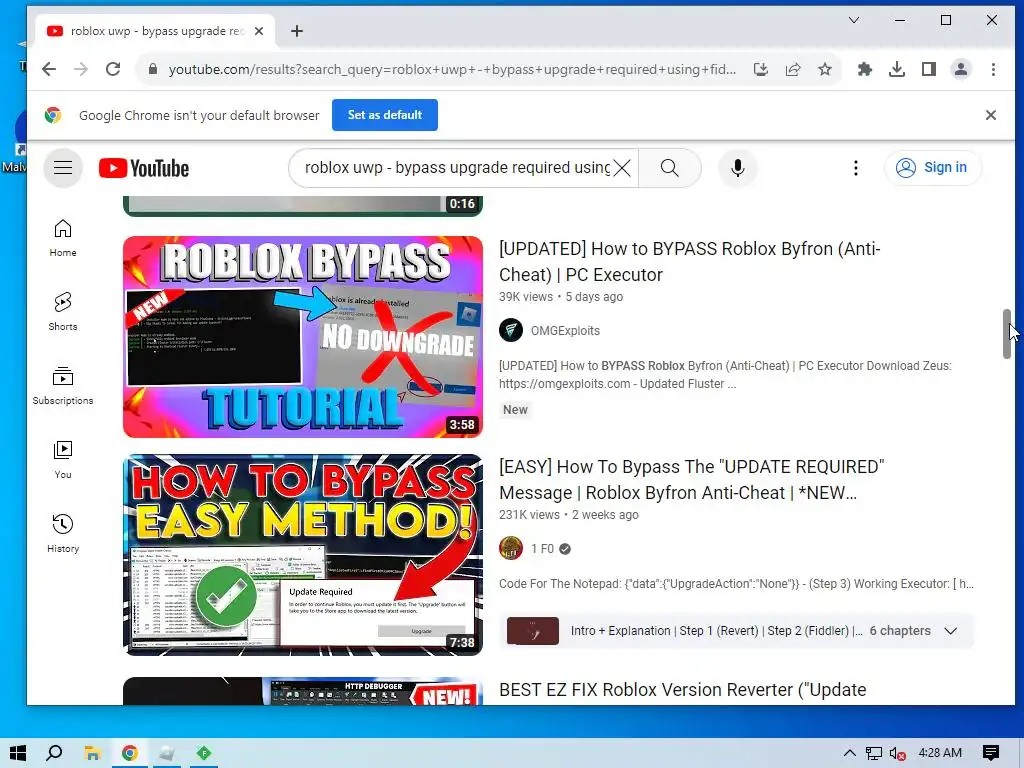The height and width of the screenshot is (768, 1024).
Task: Open the YouTube hamburger guide menu
Action: pyautogui.click(x=63, y=168)
